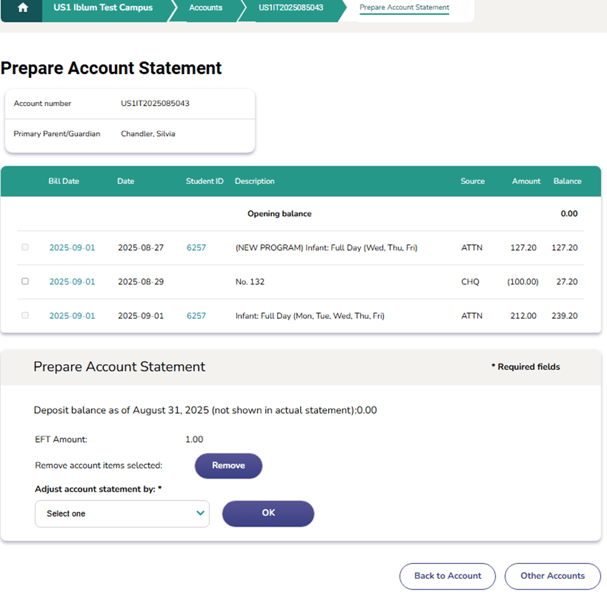
Task: Click the OK button
Action: pyautogui.click(x=268, y=514)
